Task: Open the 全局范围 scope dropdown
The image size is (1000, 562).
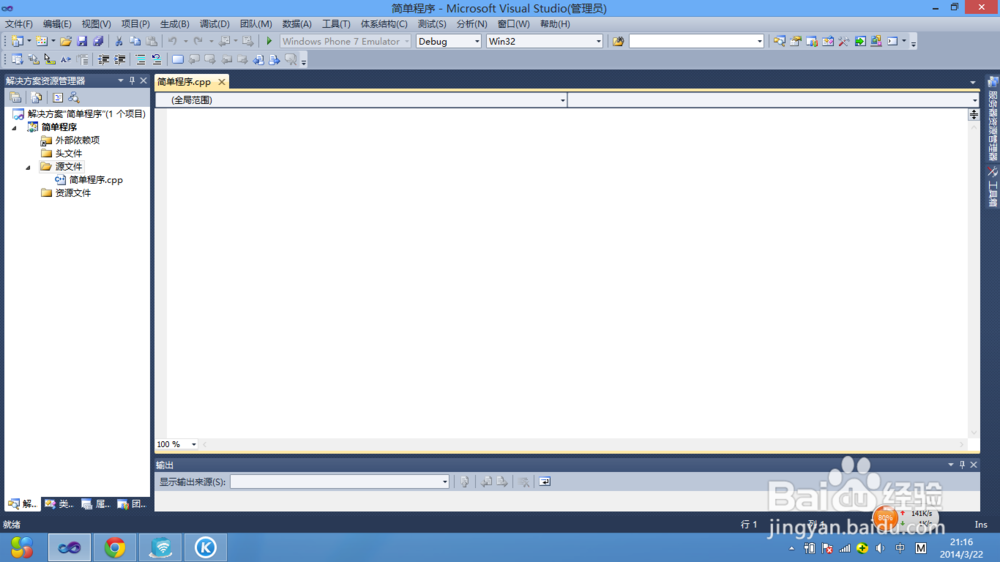Action: pyautogui.click(x=562, y=100)
